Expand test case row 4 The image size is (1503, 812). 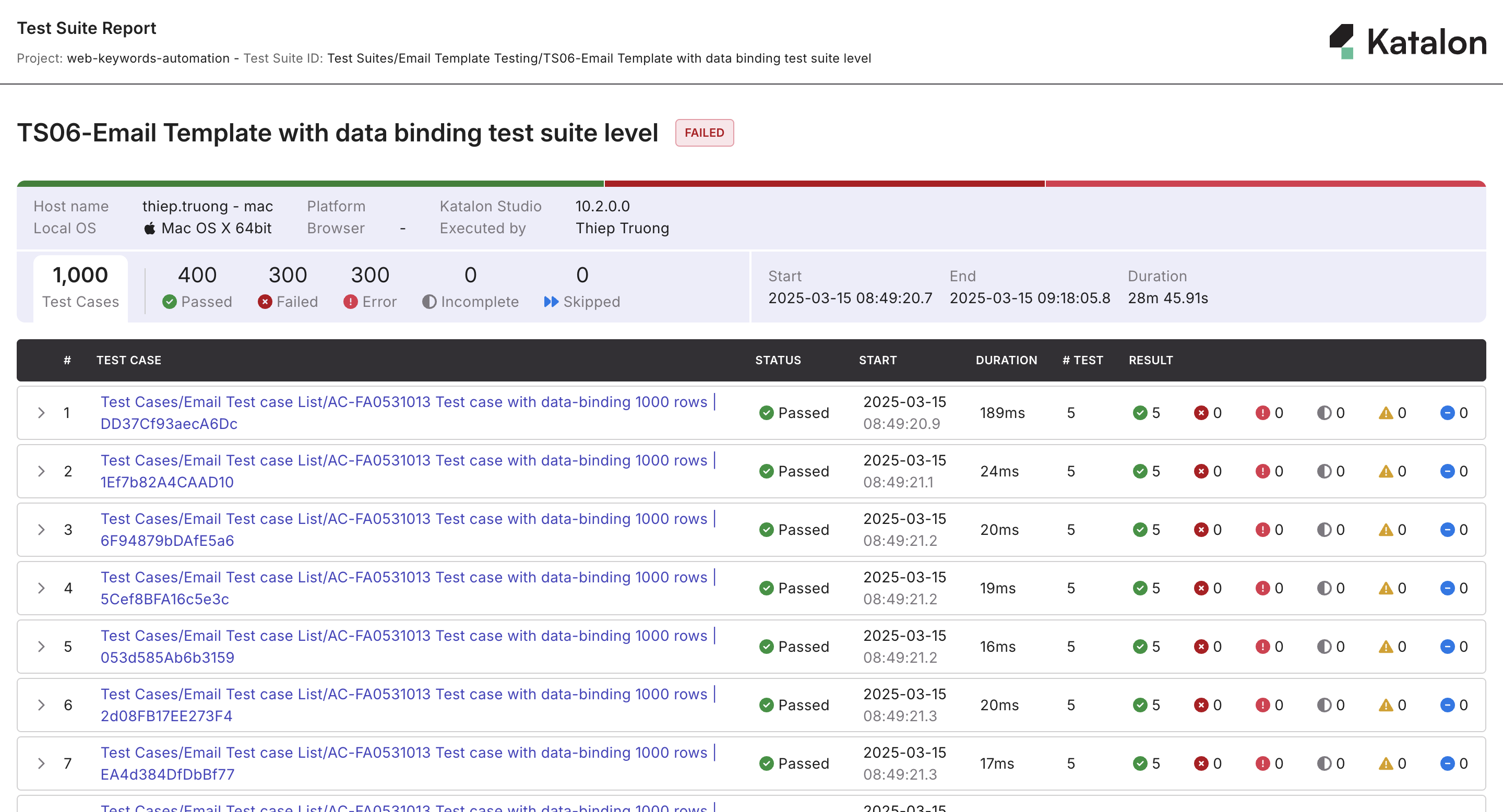click(41, 588)
